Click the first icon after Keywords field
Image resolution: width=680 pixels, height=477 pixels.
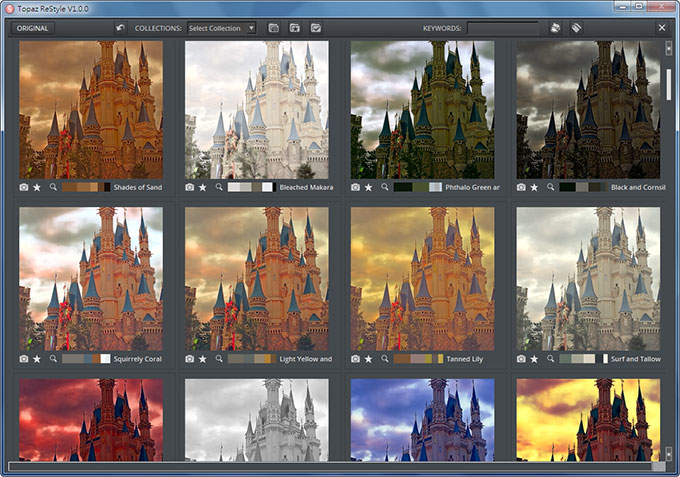tap(555, 28)
